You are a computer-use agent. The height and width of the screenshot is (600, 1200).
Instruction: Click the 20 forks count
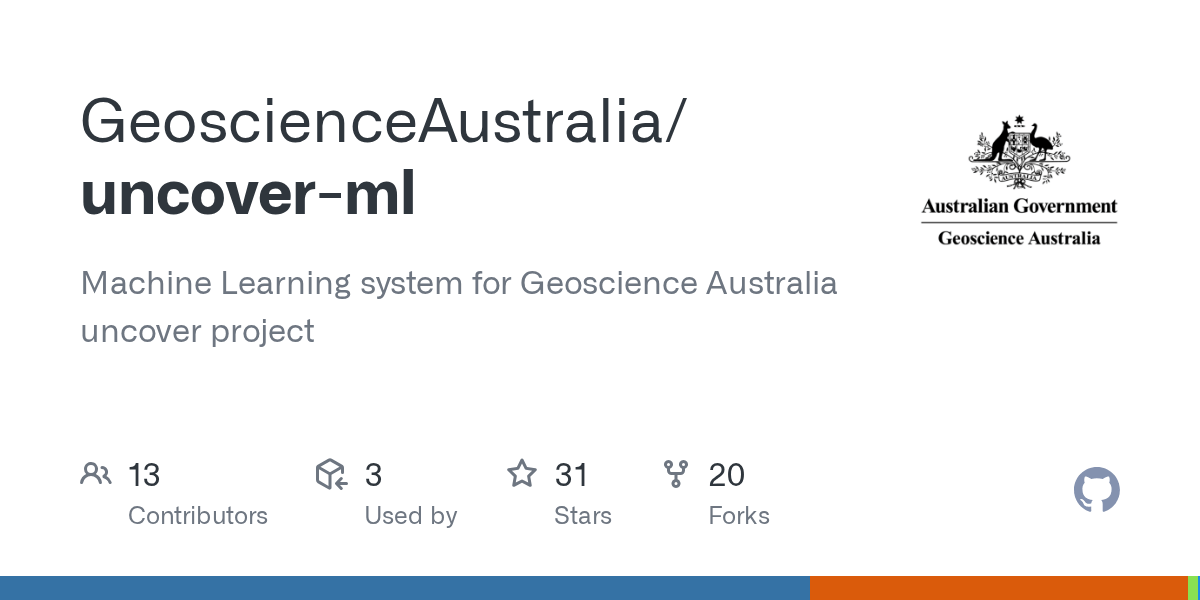click(x=726, y=475)
